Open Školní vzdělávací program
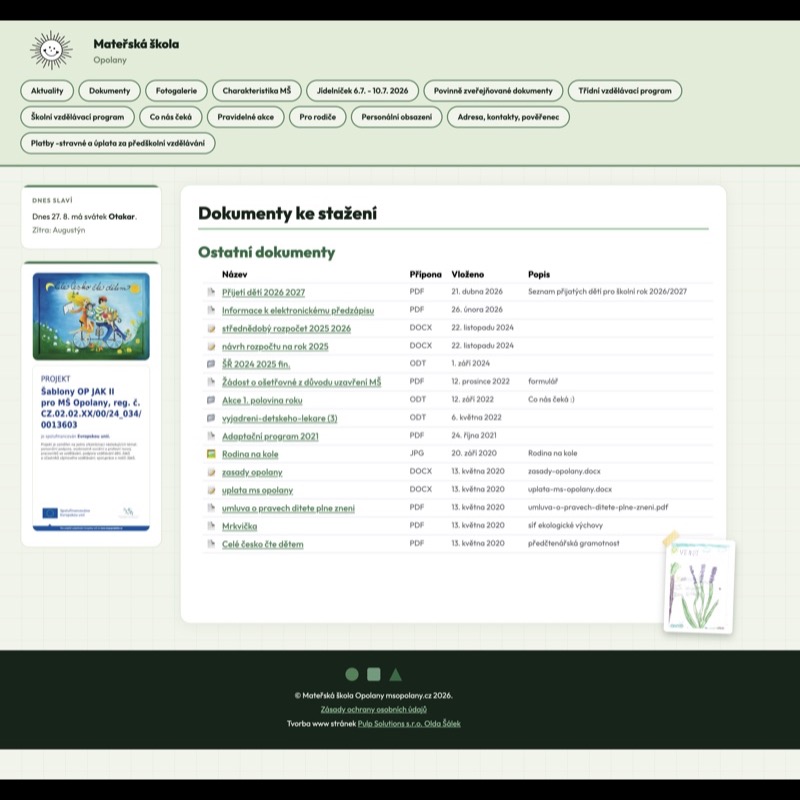The height and width of the screenshot is (800, 800). tap(77, 117)
